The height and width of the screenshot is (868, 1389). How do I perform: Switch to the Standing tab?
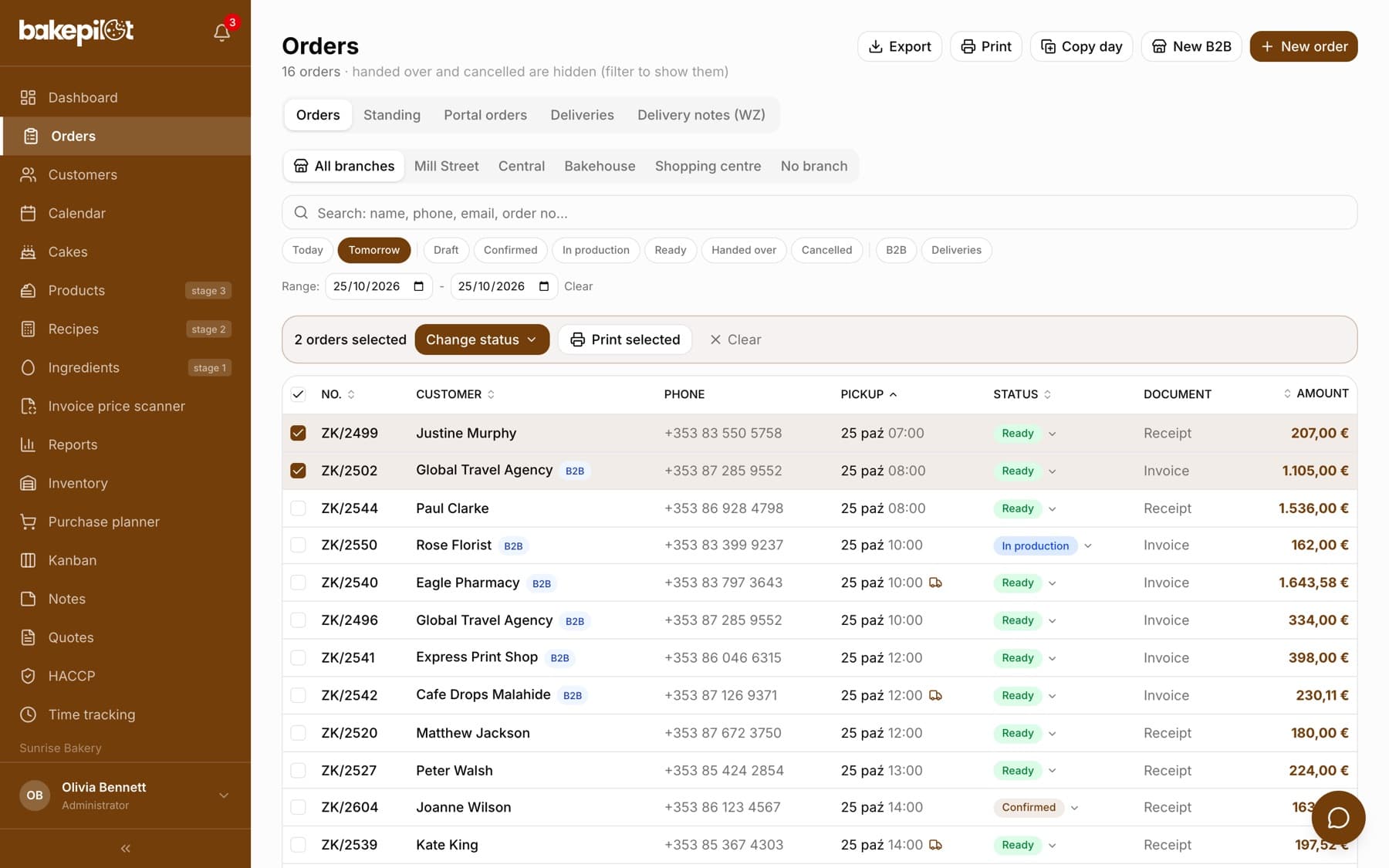click(x=392, y=115)
